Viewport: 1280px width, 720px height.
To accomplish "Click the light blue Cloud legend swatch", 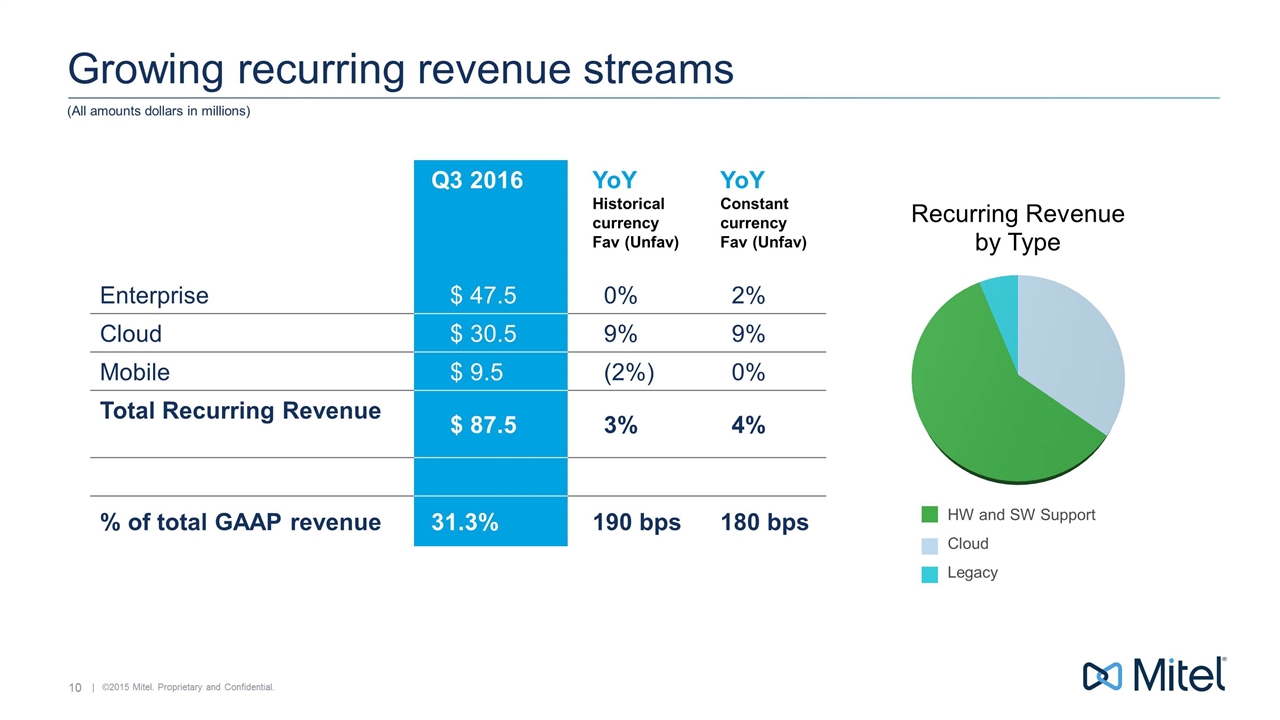I will point(930,545).
